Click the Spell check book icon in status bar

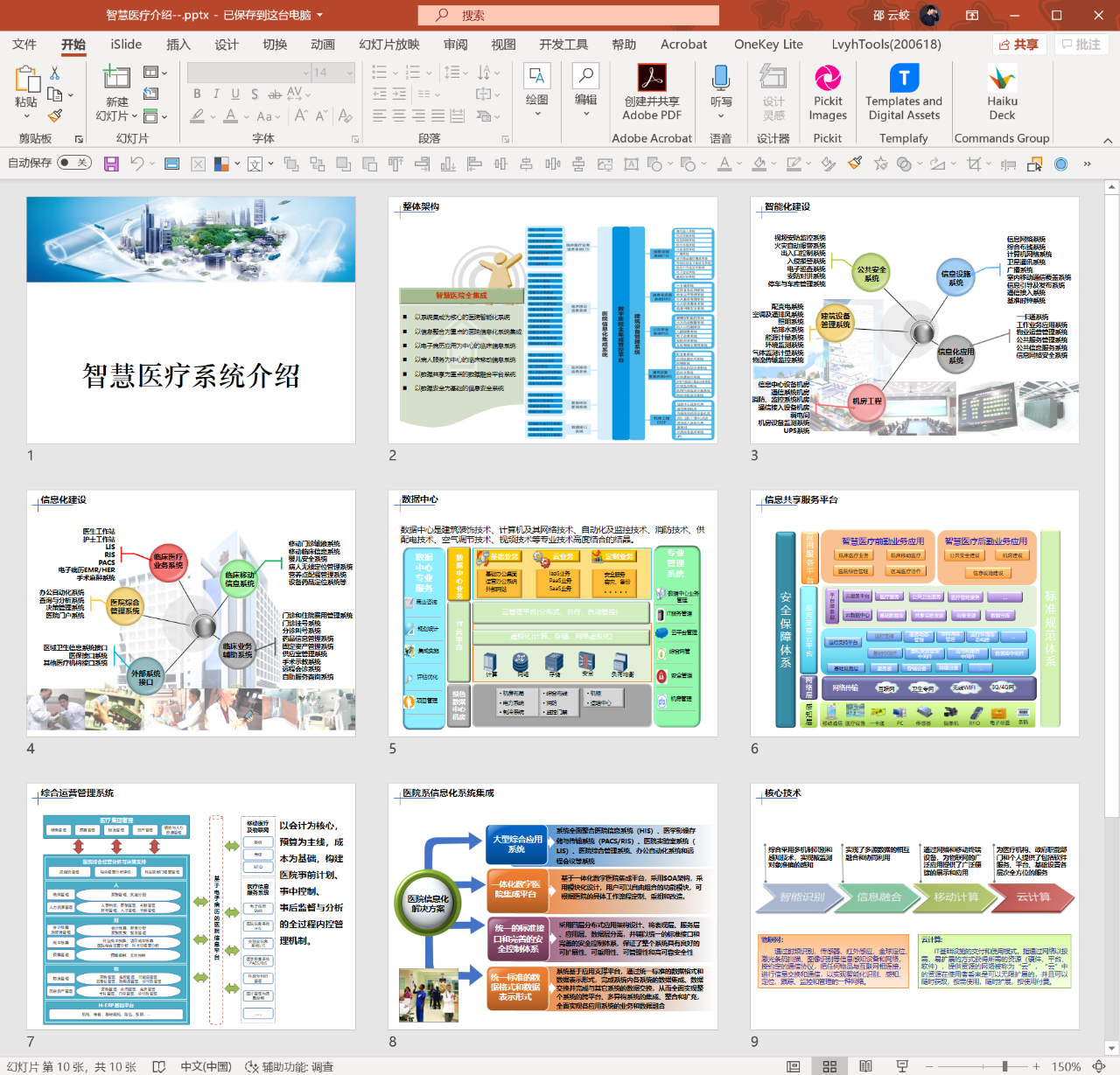(158, 1066)
